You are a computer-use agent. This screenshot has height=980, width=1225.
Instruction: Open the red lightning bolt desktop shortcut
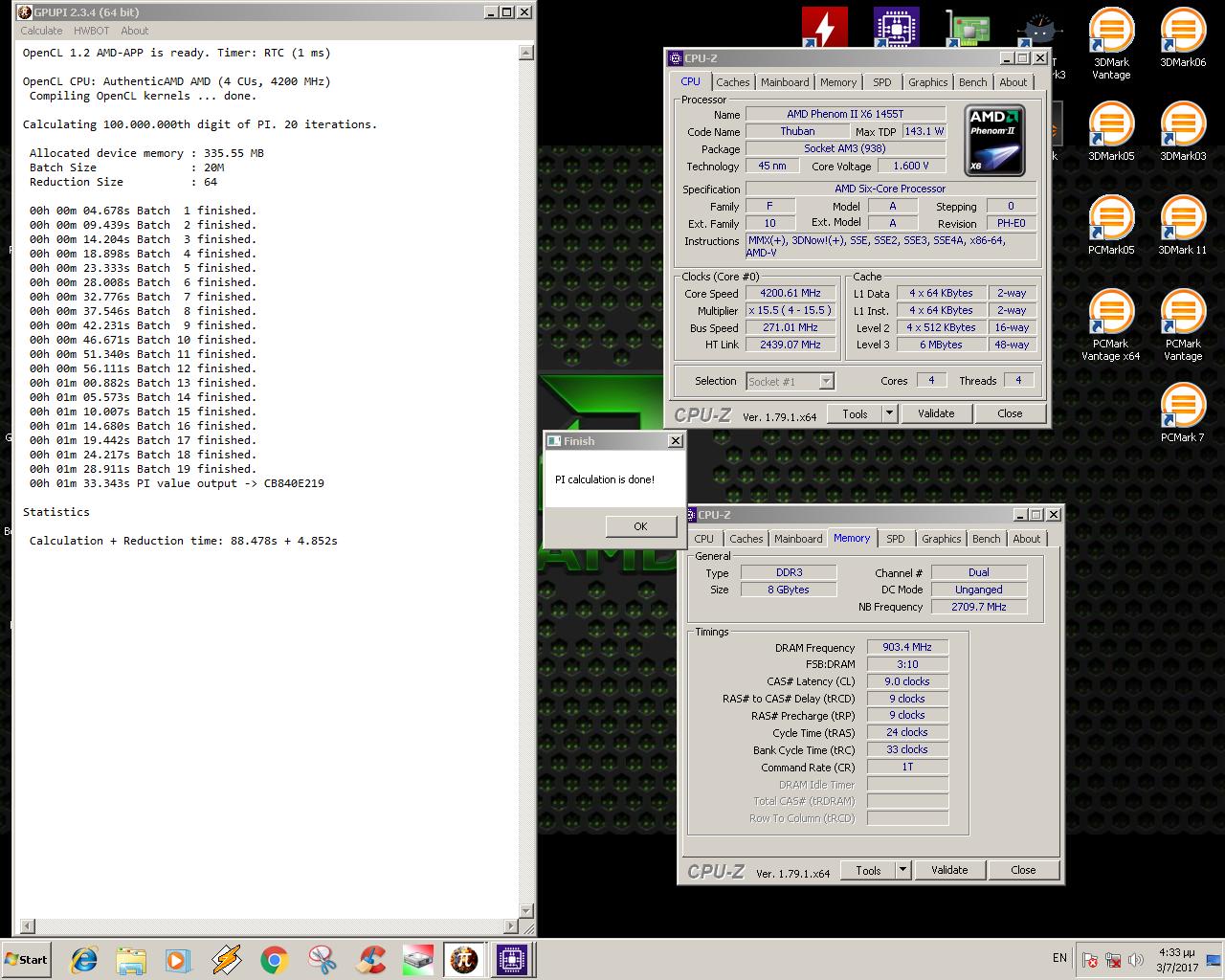824,28
